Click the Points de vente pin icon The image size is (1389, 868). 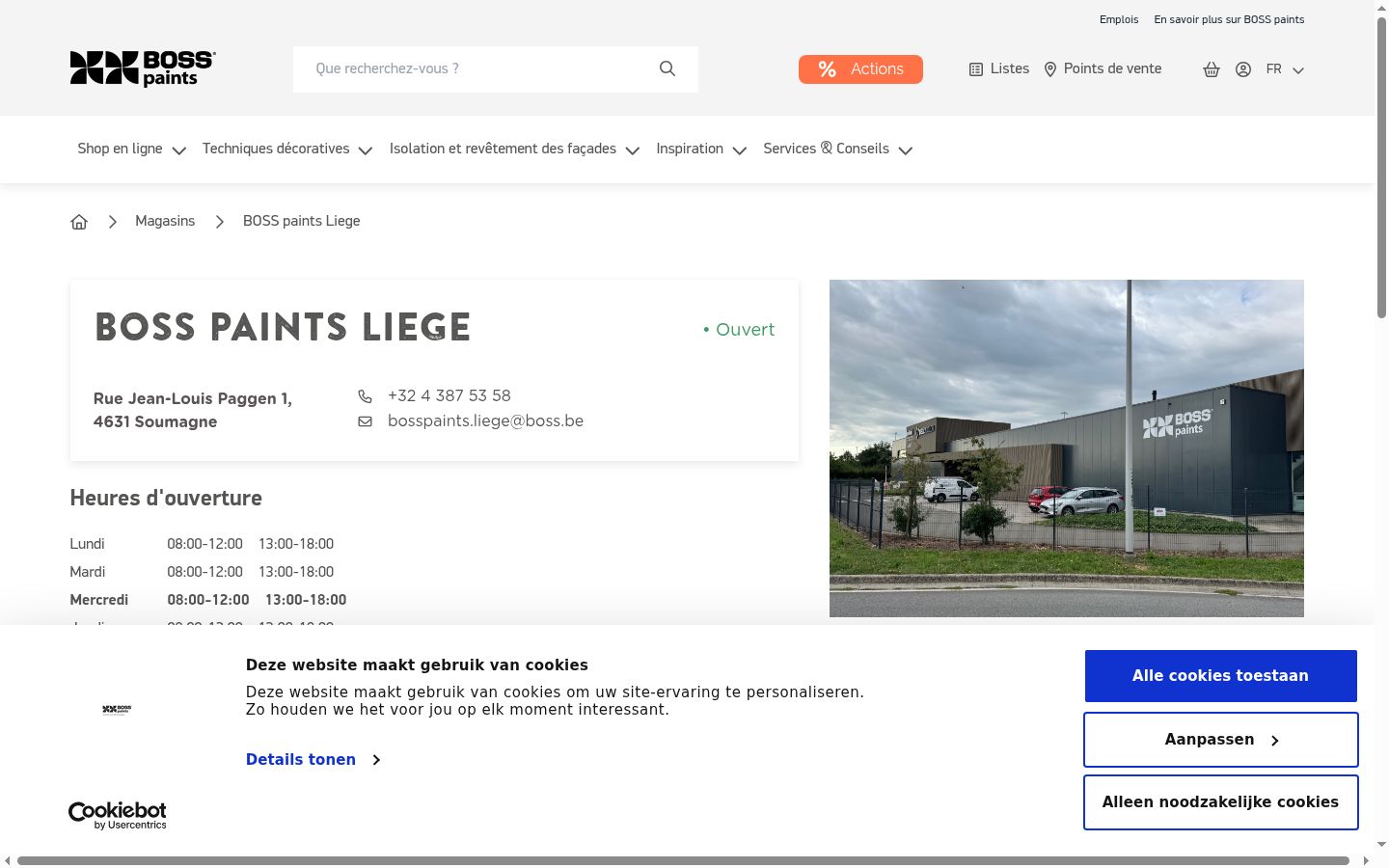coord(1050,69)
